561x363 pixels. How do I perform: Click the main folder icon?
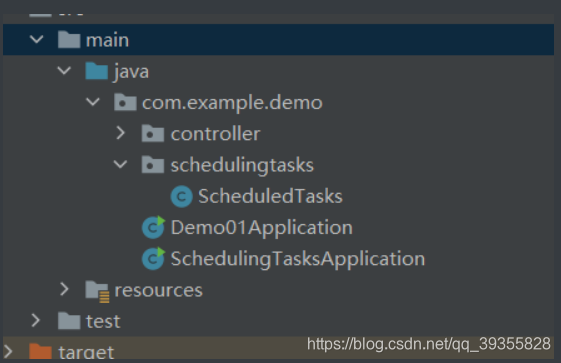69,39
